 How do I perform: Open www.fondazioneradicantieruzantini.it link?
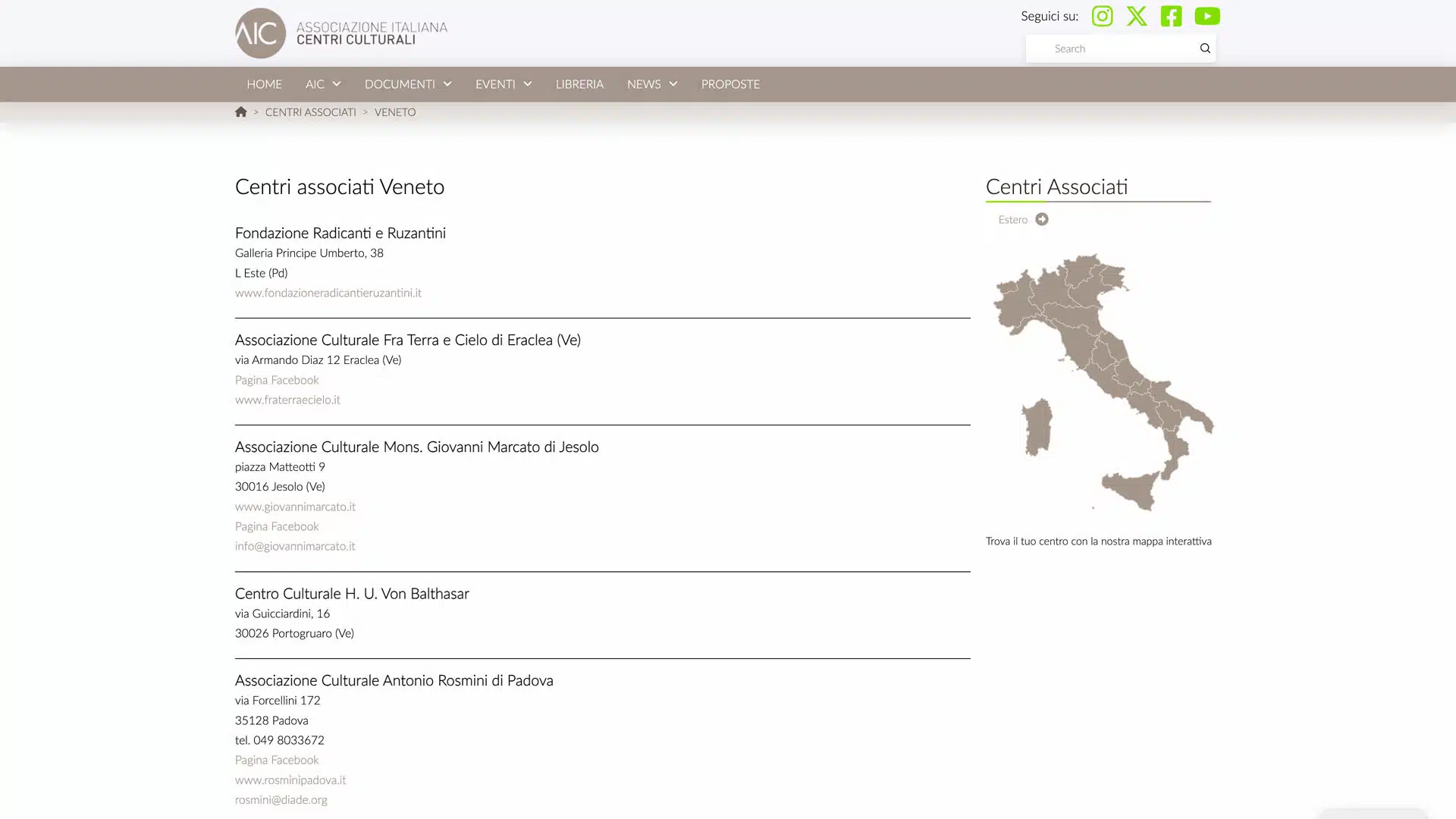(328, 293)
